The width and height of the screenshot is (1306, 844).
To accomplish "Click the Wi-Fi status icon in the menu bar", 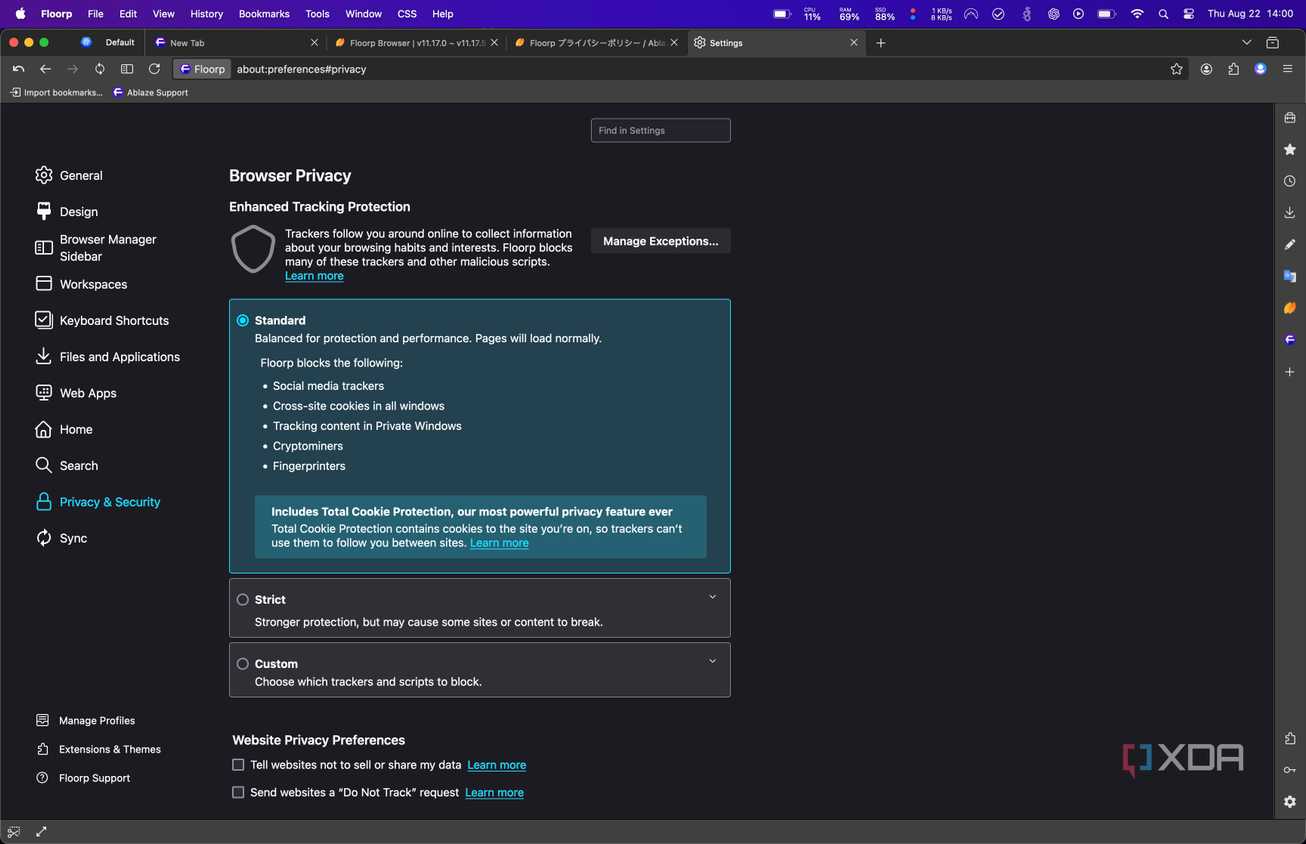I will (x=1137, y=14).
